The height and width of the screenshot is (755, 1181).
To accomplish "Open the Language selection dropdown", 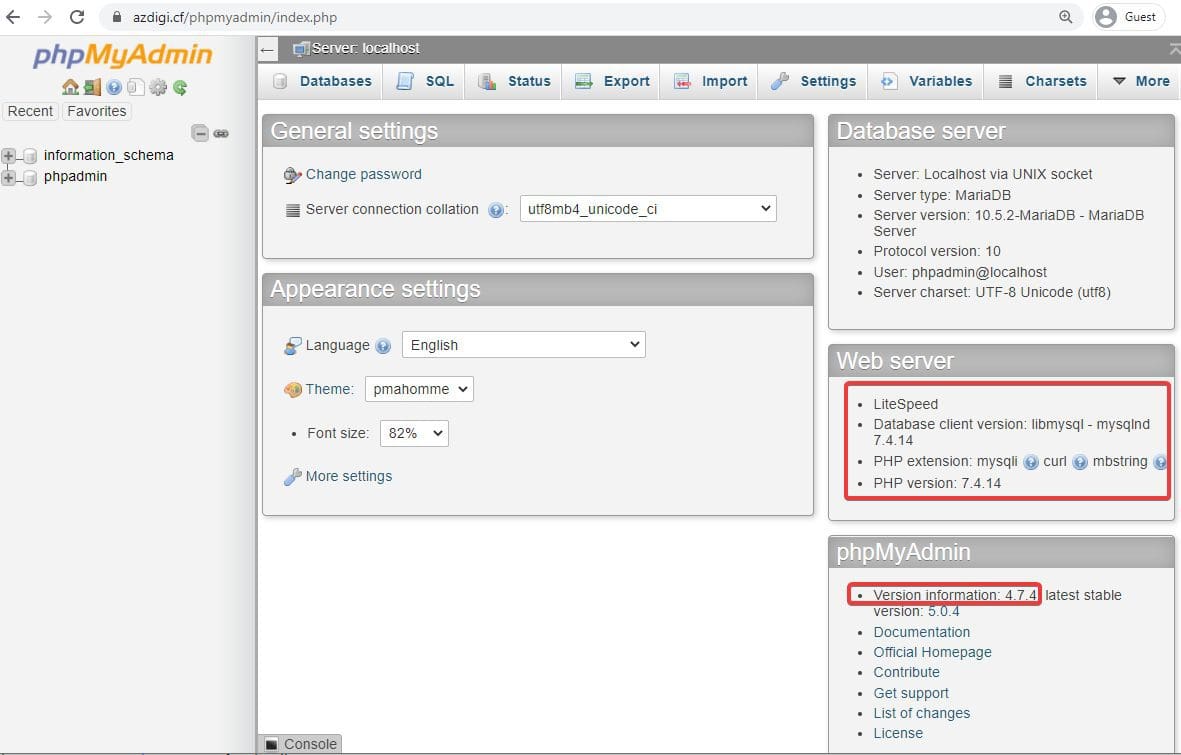I will pos(523,344).
